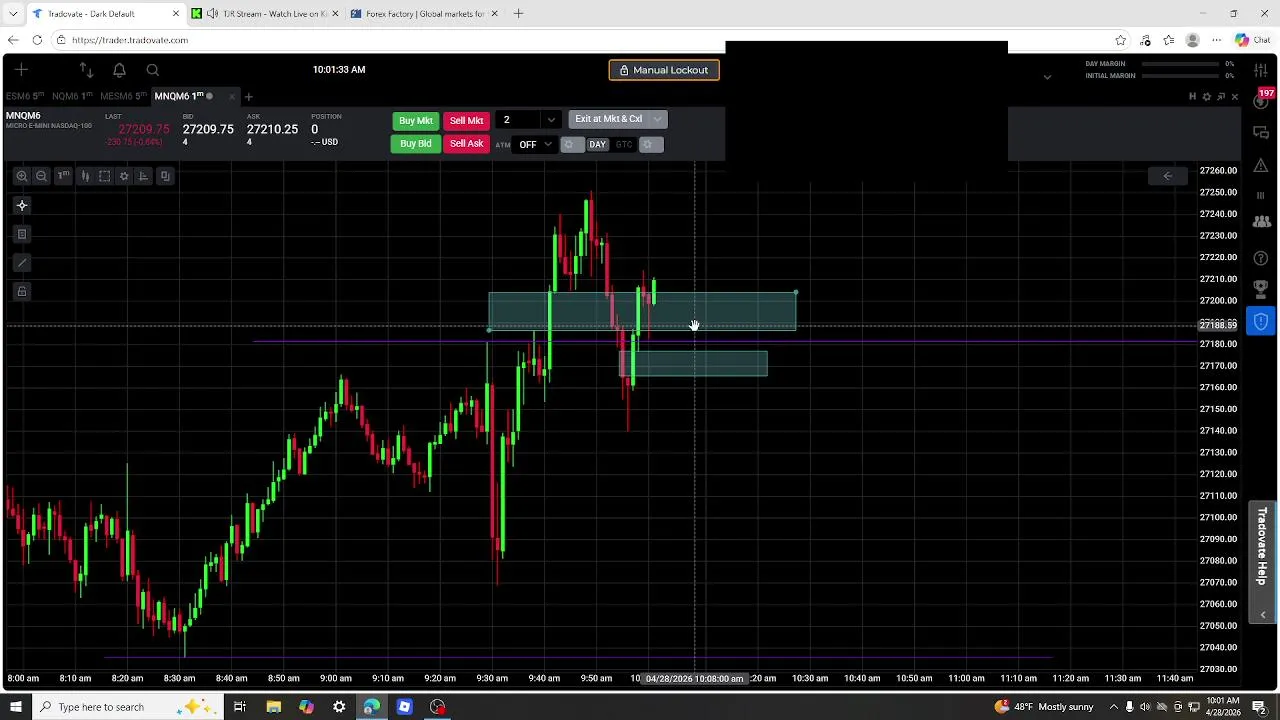Select DAY time-in-force
Image resolution: width=1280 pixels, height=720 pixels.
click(x=597, y=145)
